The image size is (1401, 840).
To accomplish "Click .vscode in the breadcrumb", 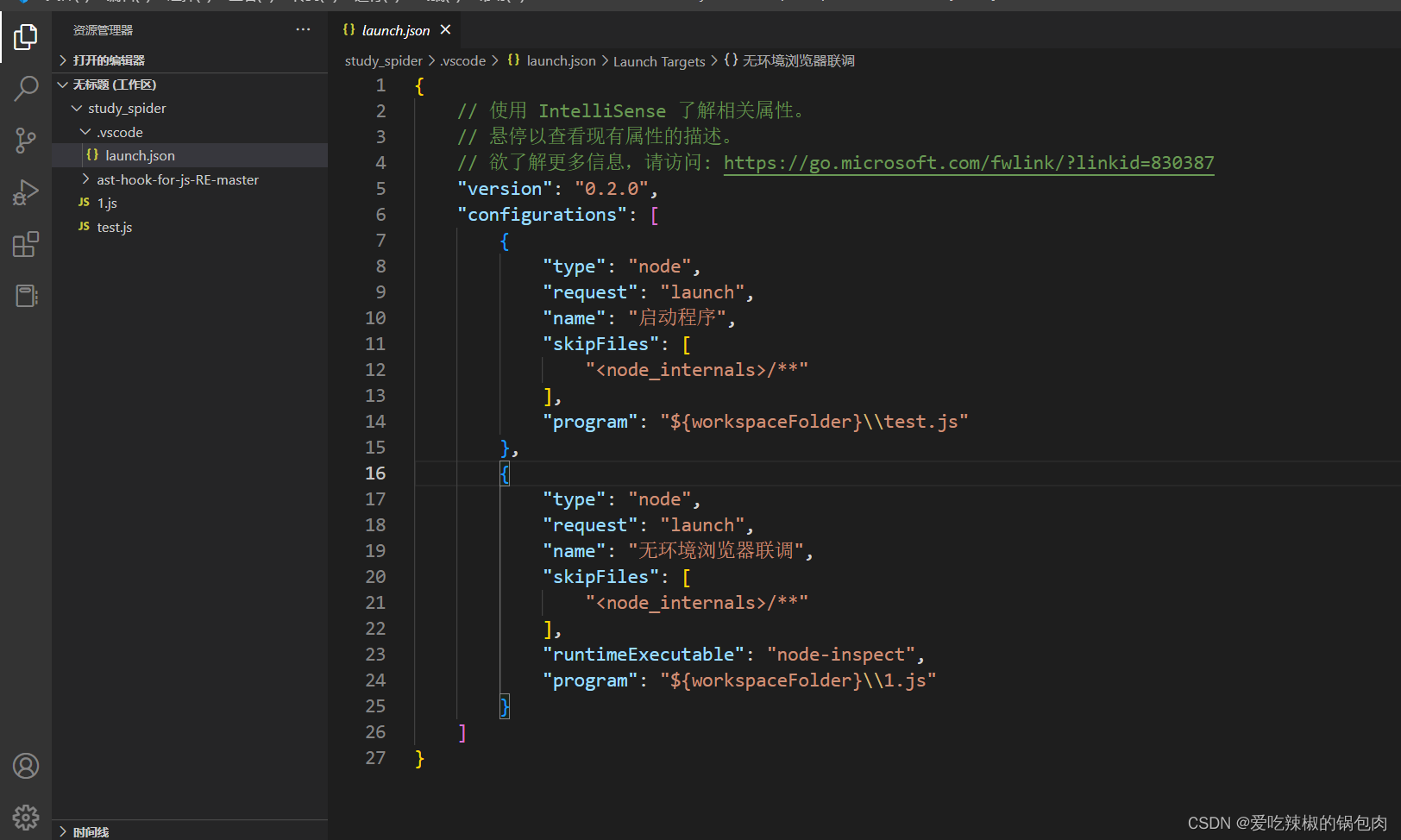I will 463,60.
